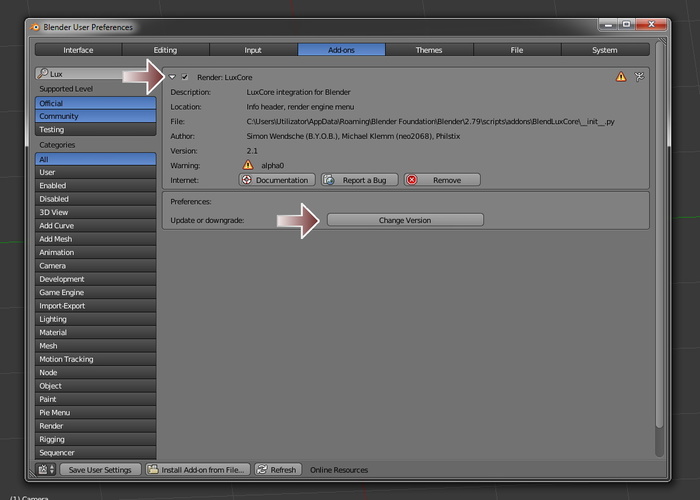Open the LuxCore Documentation link
The image size is (700, 500).
click(277, 180)
